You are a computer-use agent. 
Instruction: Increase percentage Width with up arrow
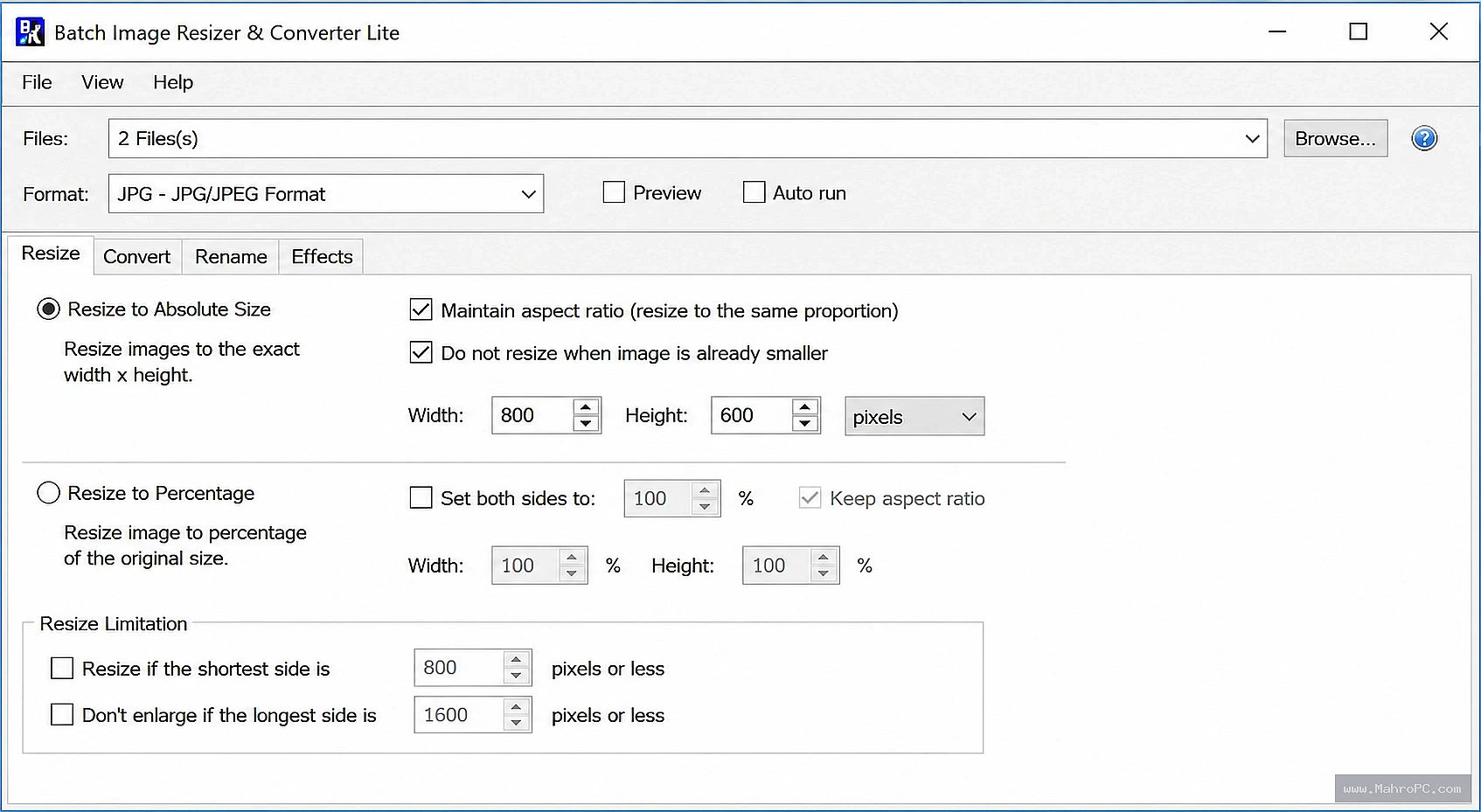[572, 557]
